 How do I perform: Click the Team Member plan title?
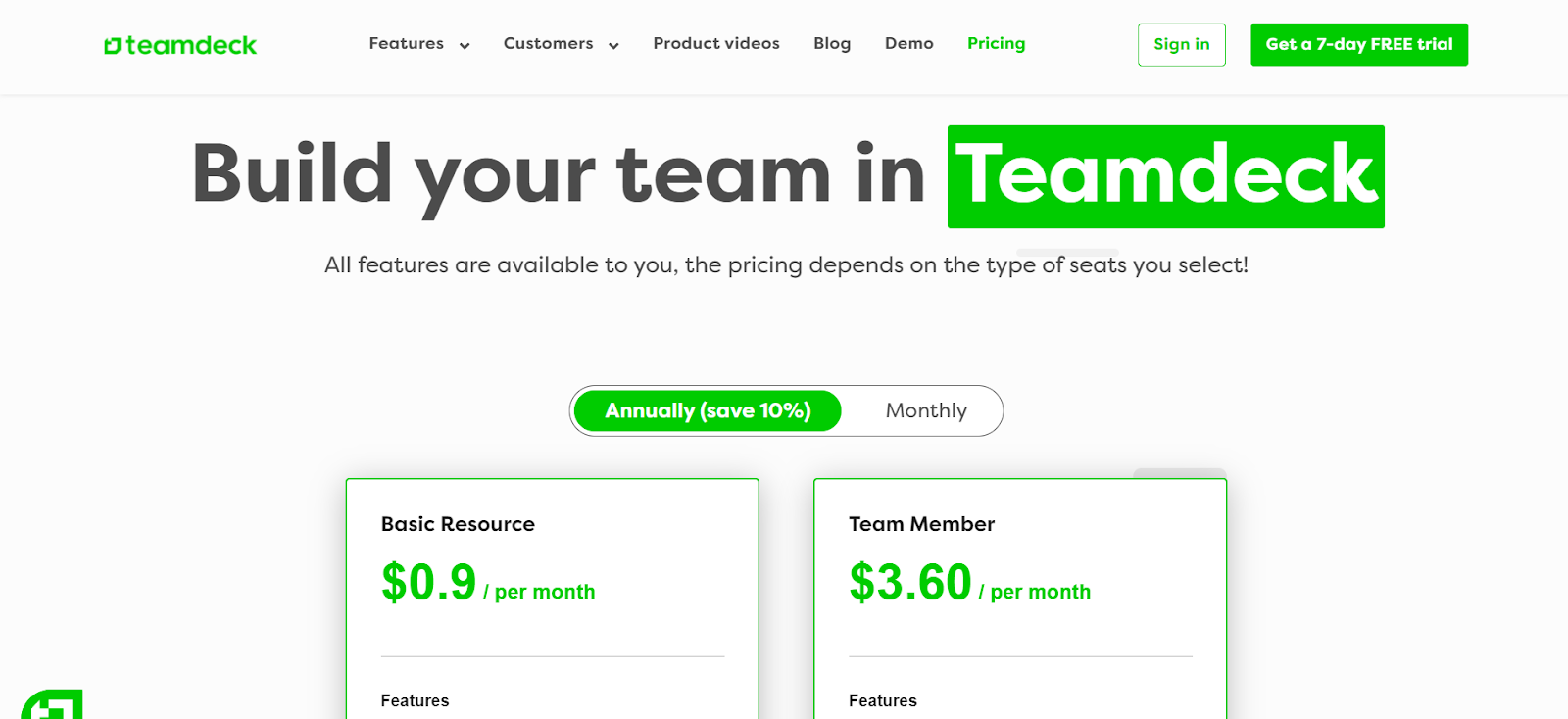(x=921, y=524)
